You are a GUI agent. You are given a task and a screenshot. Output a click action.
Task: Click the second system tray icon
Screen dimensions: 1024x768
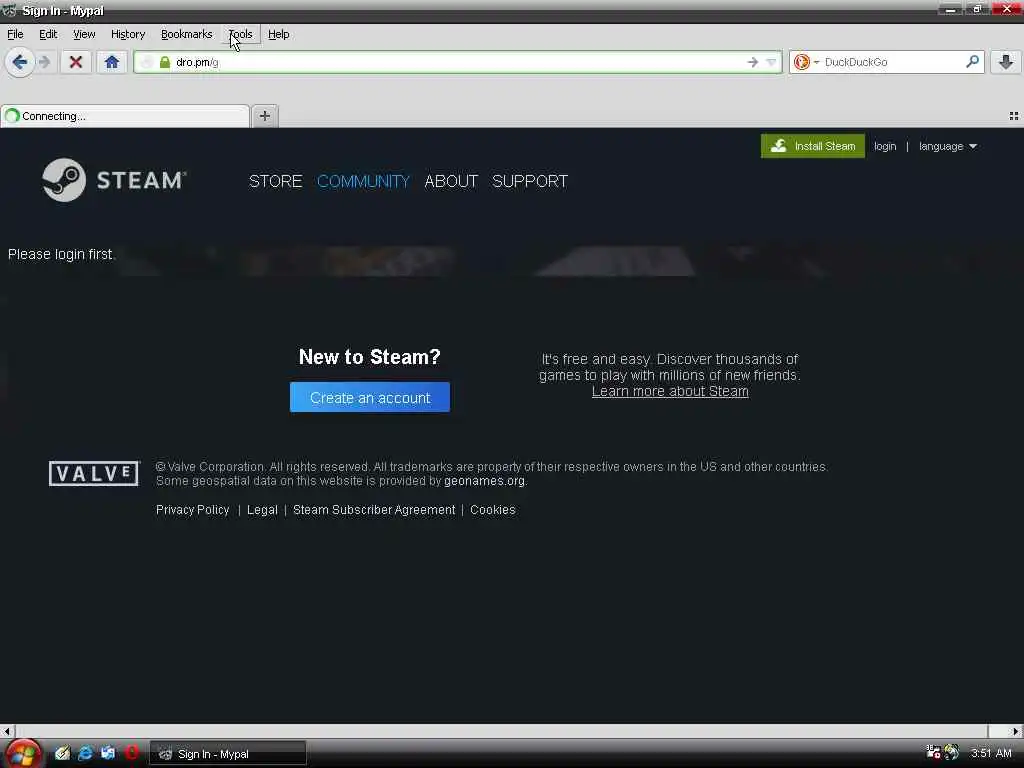(952, 752)
